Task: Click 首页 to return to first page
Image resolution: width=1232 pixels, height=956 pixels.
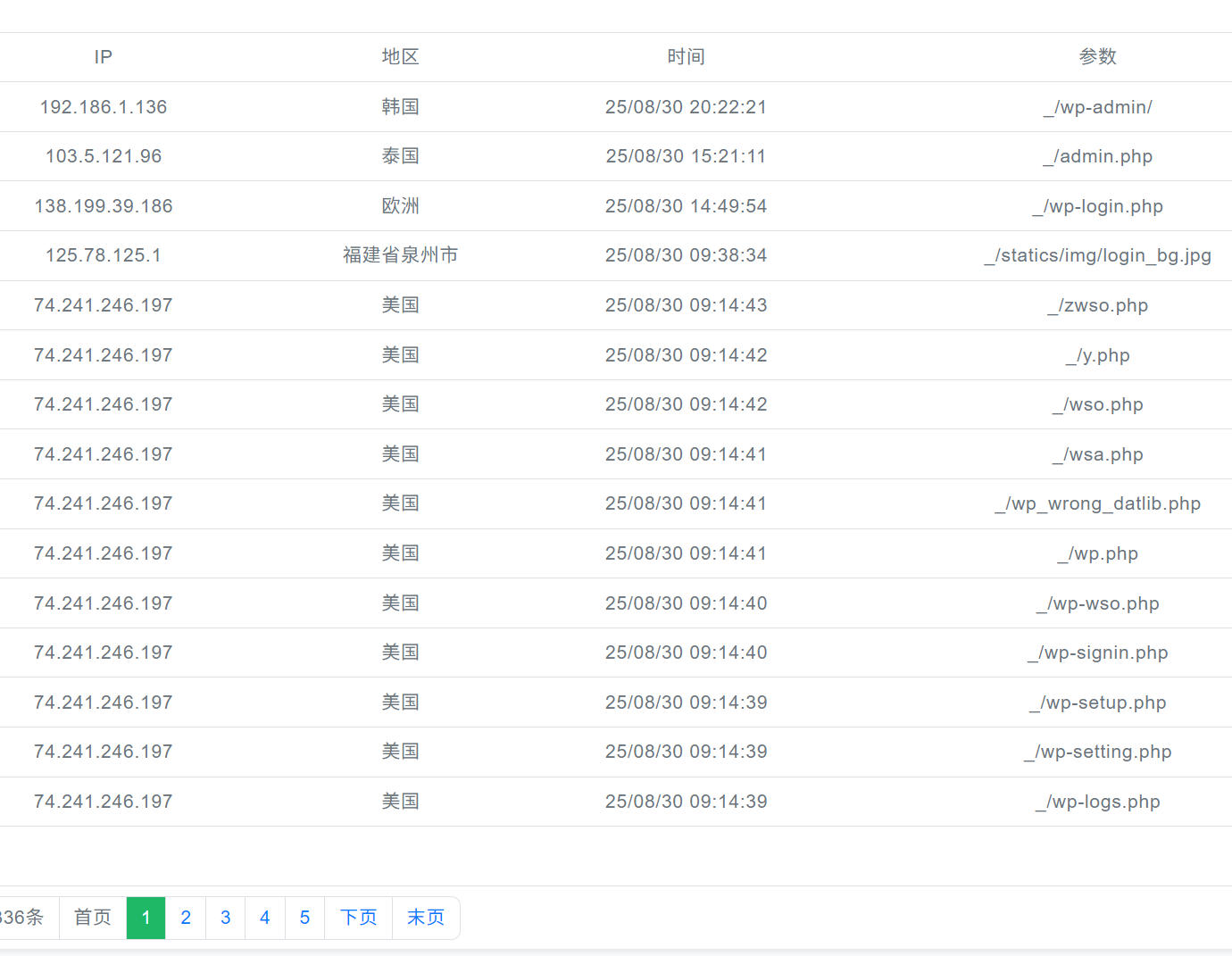Action: click(92, 917)
